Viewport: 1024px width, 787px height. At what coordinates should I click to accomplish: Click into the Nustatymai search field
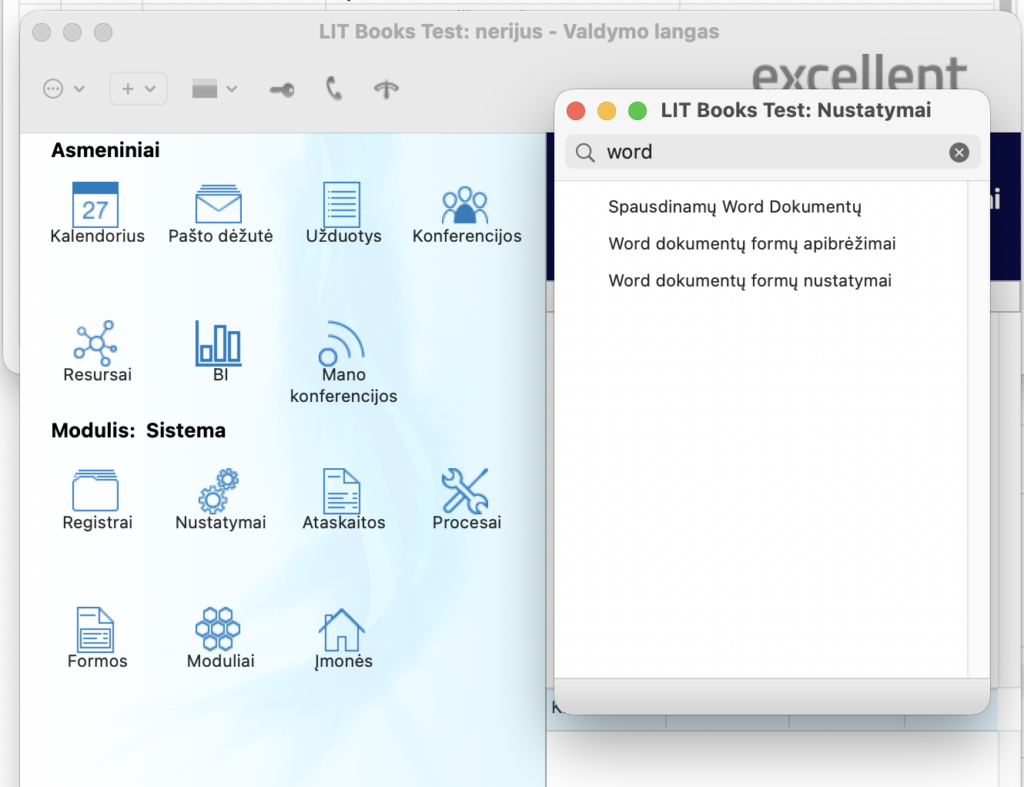pyautogui.click(x=773, y=152)
